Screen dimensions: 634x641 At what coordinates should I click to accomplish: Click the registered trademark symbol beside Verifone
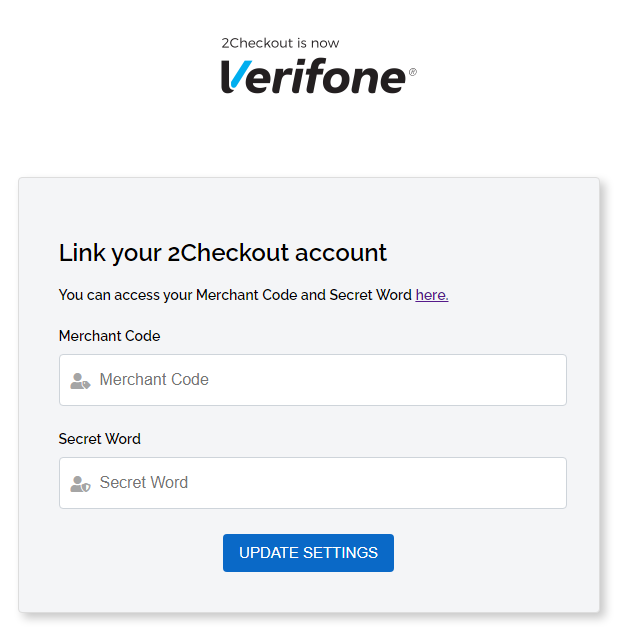click(x=412, y=72)
